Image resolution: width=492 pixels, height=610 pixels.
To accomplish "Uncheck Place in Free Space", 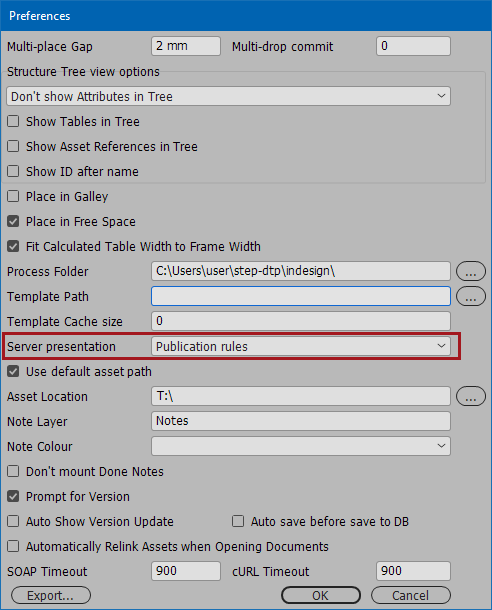I will pos(13,221).
